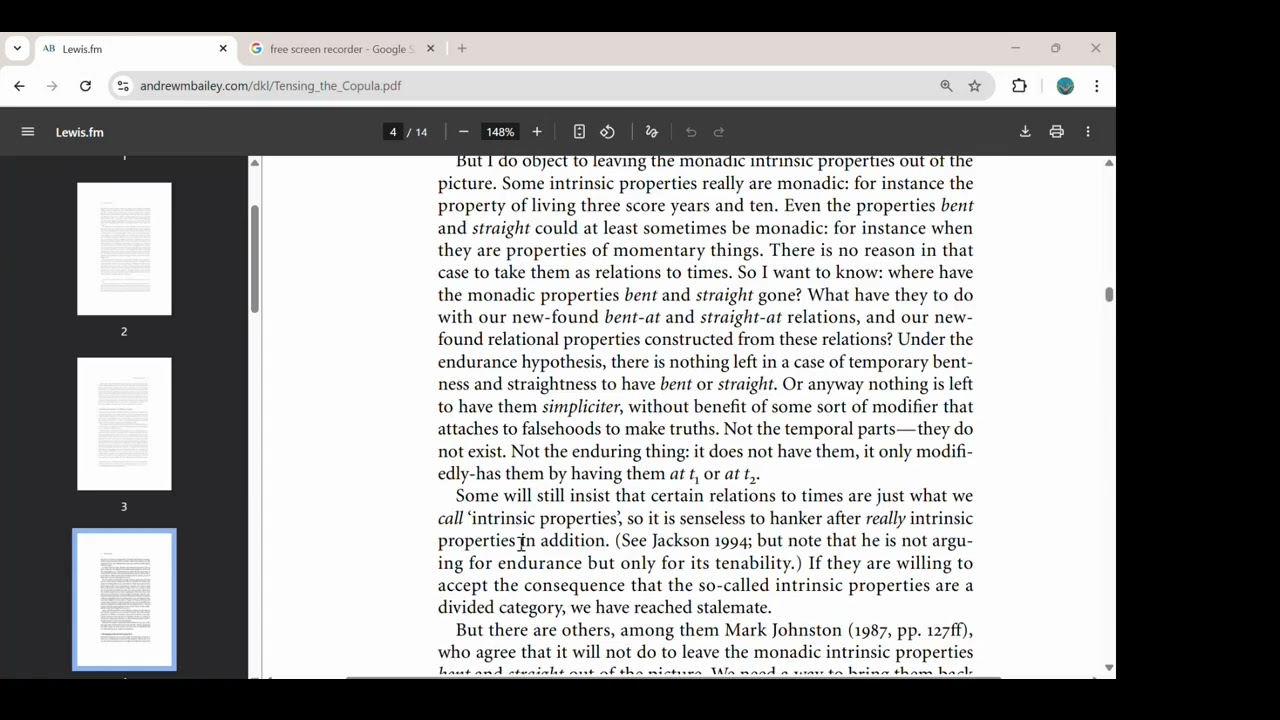Open the Chrome profile avatar
This screenshot has width=1280, height=720.
pos(1065,86)
